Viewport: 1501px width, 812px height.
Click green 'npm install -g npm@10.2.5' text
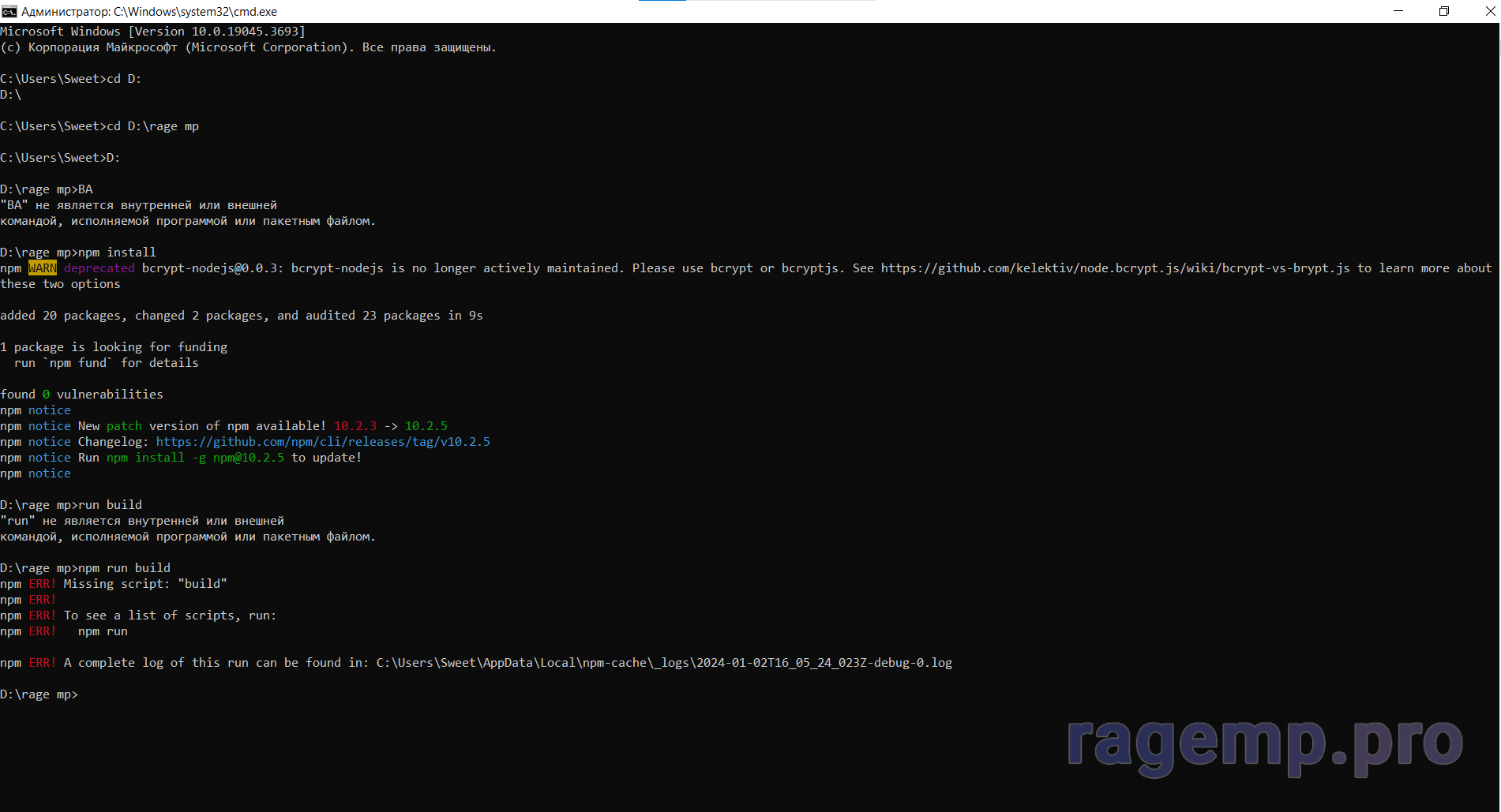(x=195, y=458)
